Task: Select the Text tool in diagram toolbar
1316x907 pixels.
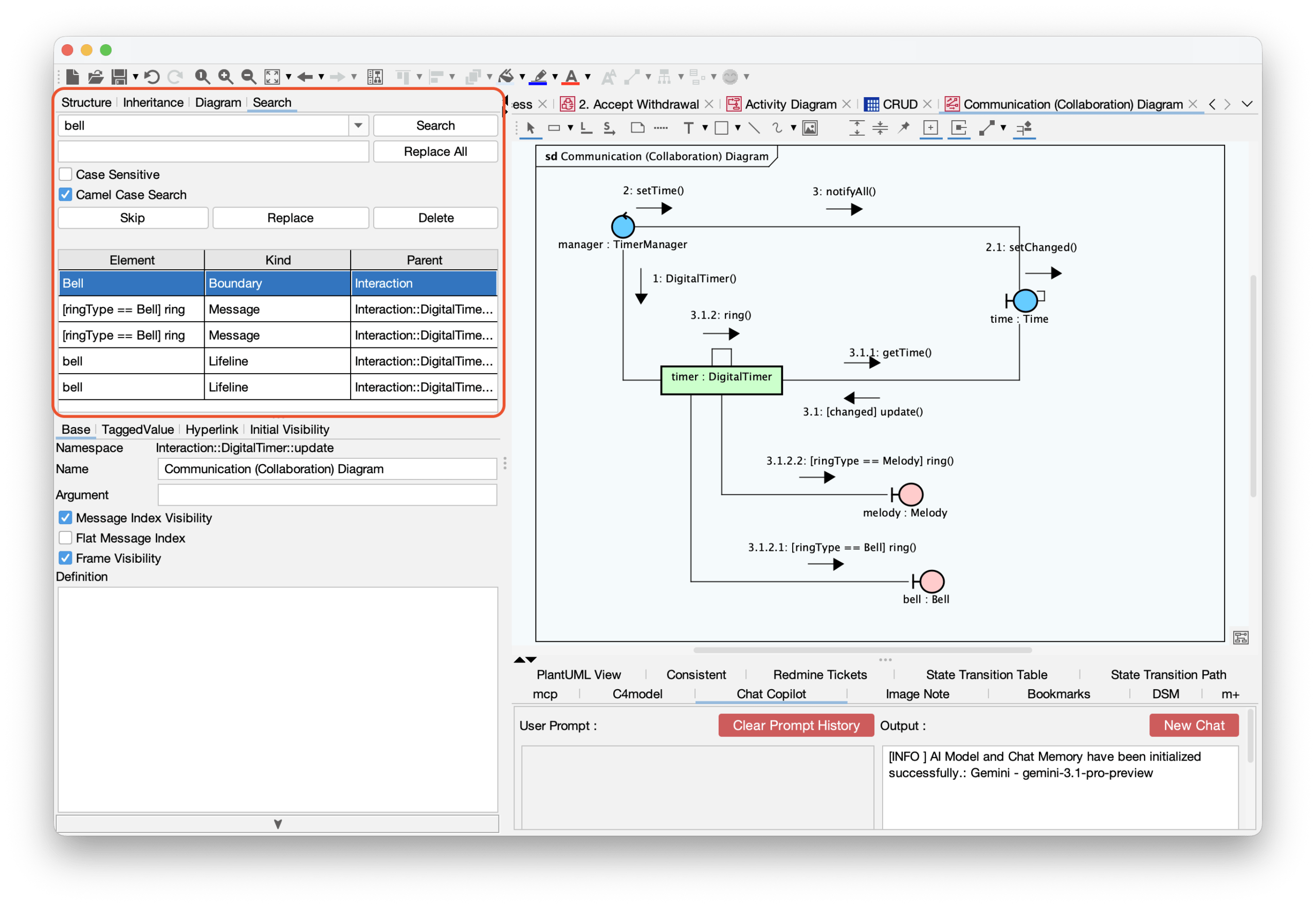Action: click(688, 128)
